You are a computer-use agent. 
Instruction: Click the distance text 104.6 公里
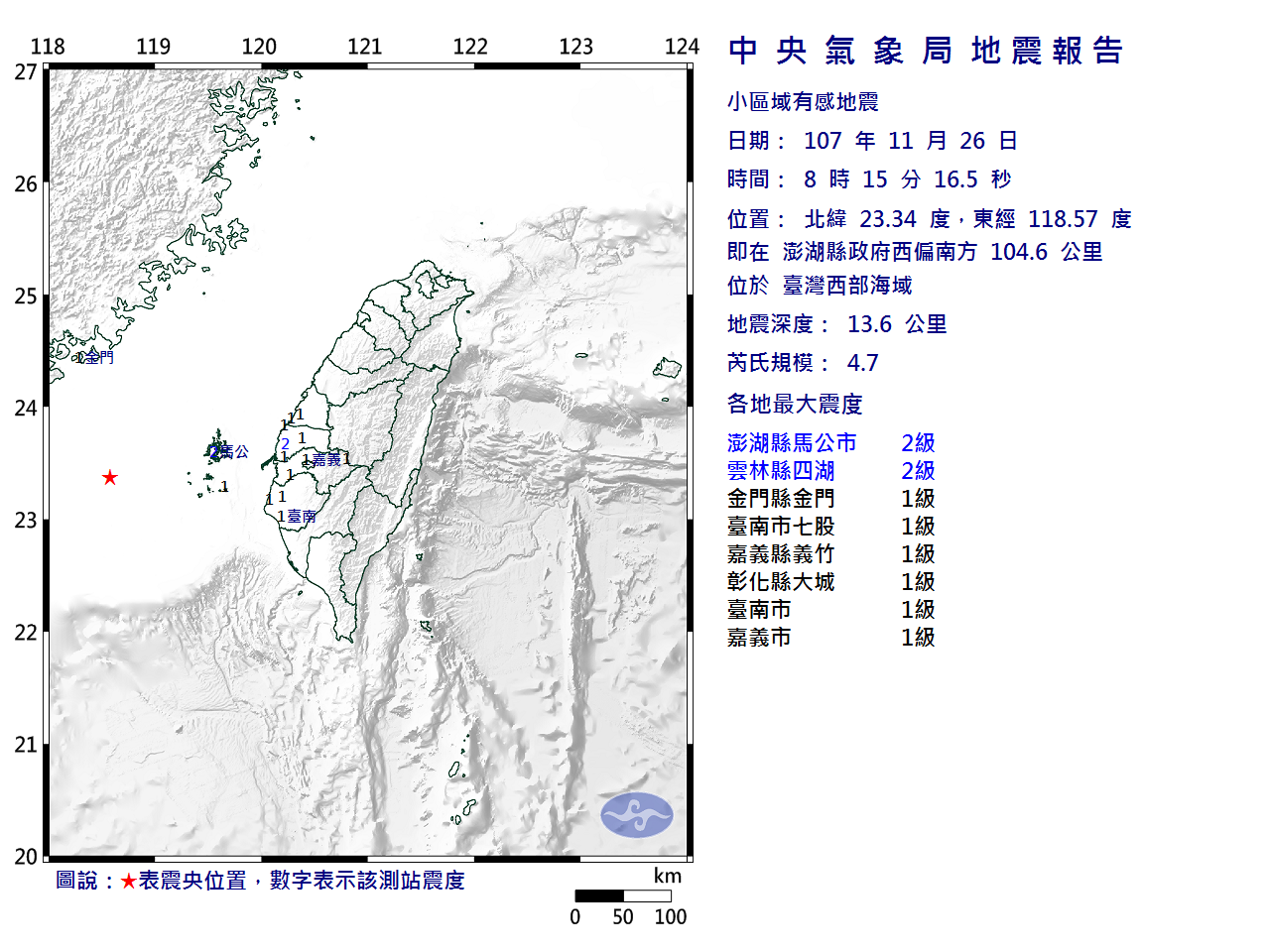(x=1046, y=252)
